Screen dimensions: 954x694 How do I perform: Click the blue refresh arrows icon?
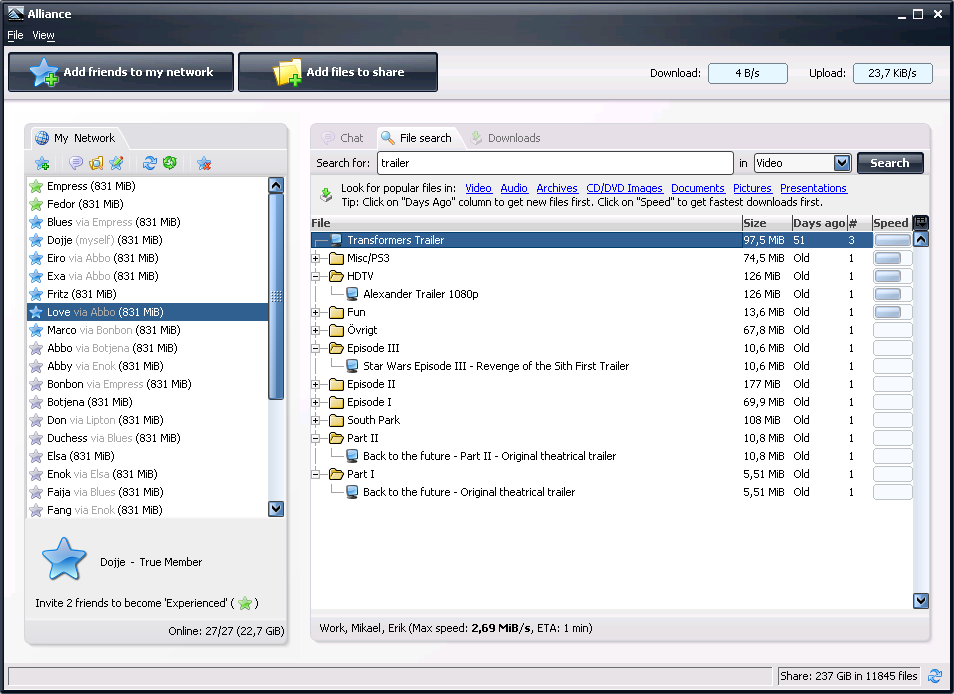click(x=150, y=163)
